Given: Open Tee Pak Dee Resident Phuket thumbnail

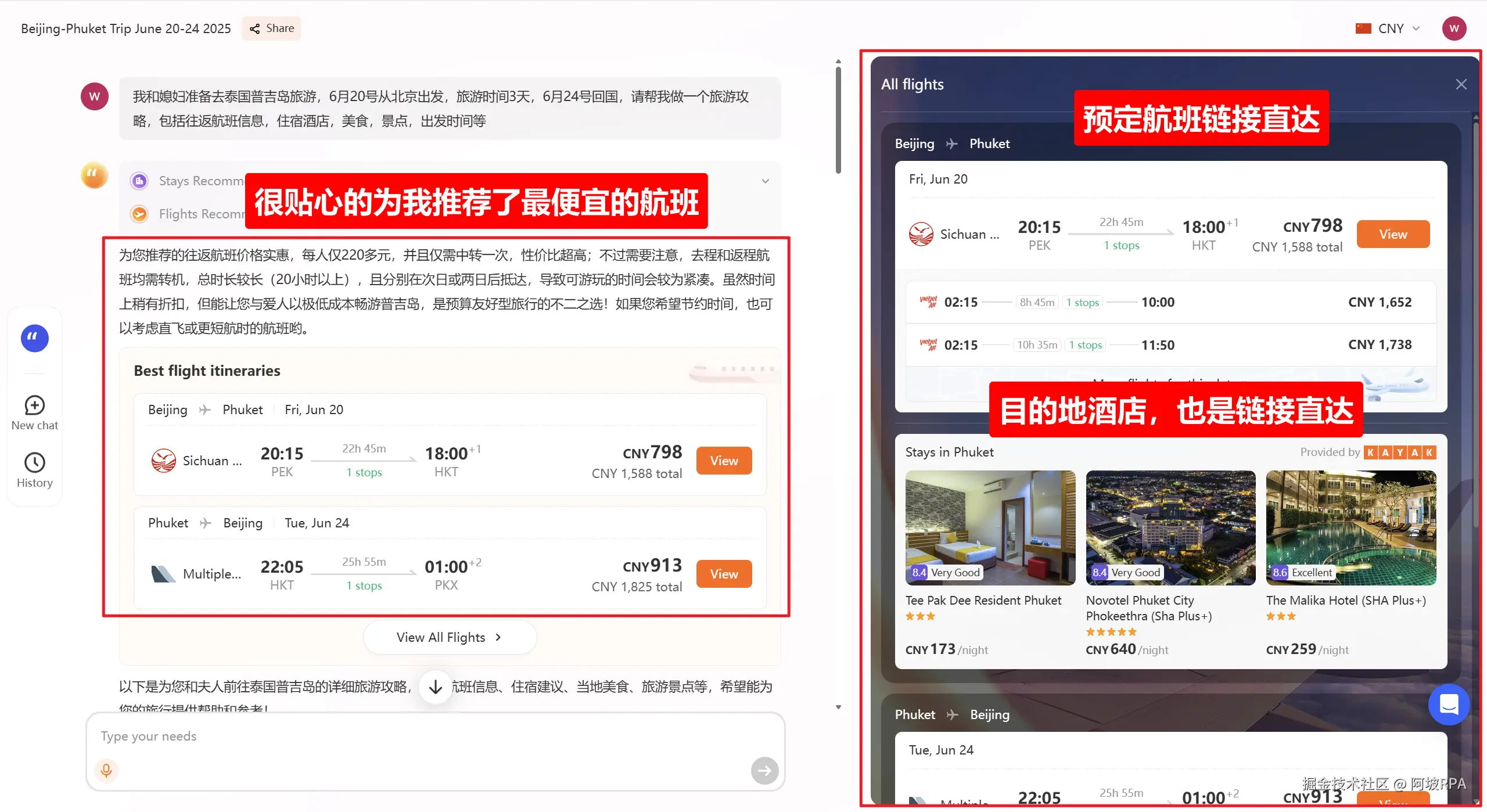Looking at the screenshot, I should coord(990,527).
